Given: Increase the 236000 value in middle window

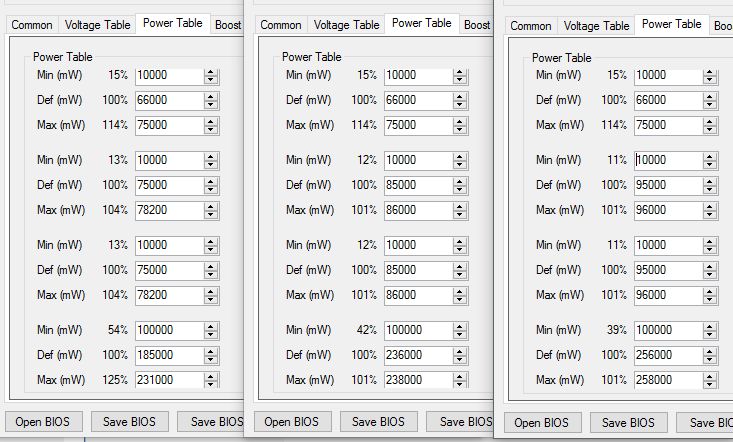Looking at the screenshot, I should 460,352.
